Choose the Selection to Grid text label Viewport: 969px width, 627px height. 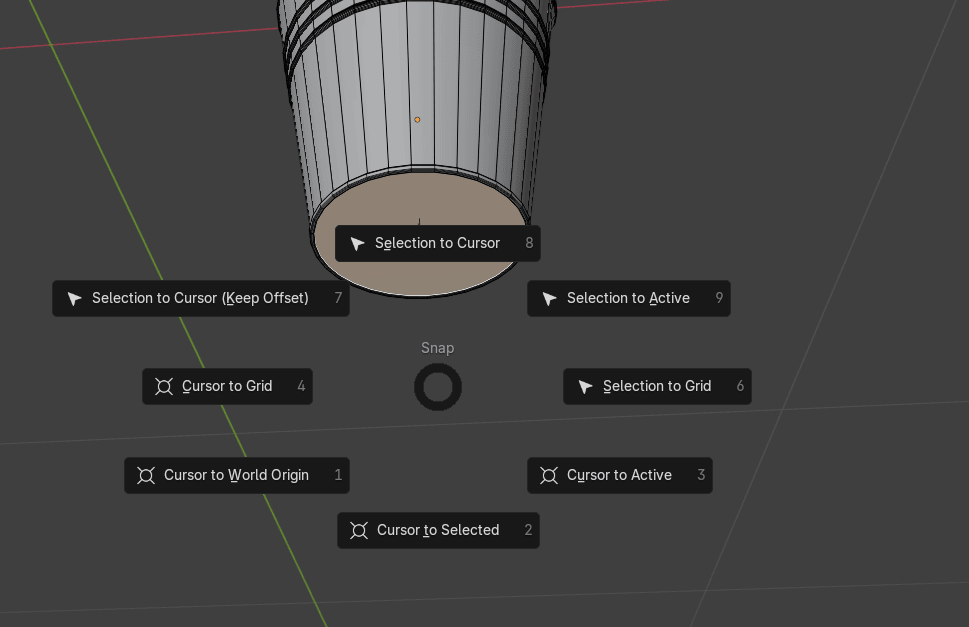coord(657,386)
